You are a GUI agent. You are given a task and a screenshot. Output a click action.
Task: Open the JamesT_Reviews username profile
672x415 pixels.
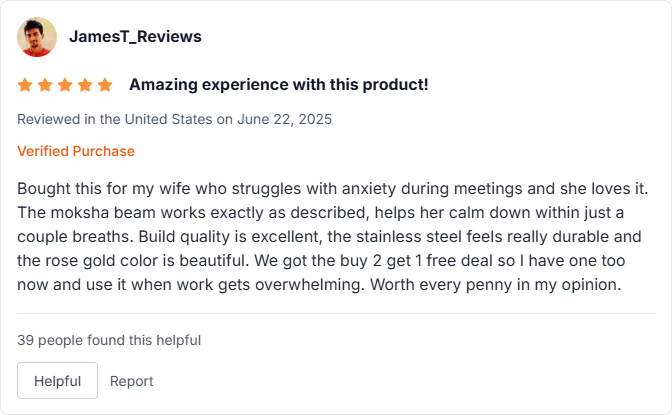pyautogui.click(x=135, y=37)
